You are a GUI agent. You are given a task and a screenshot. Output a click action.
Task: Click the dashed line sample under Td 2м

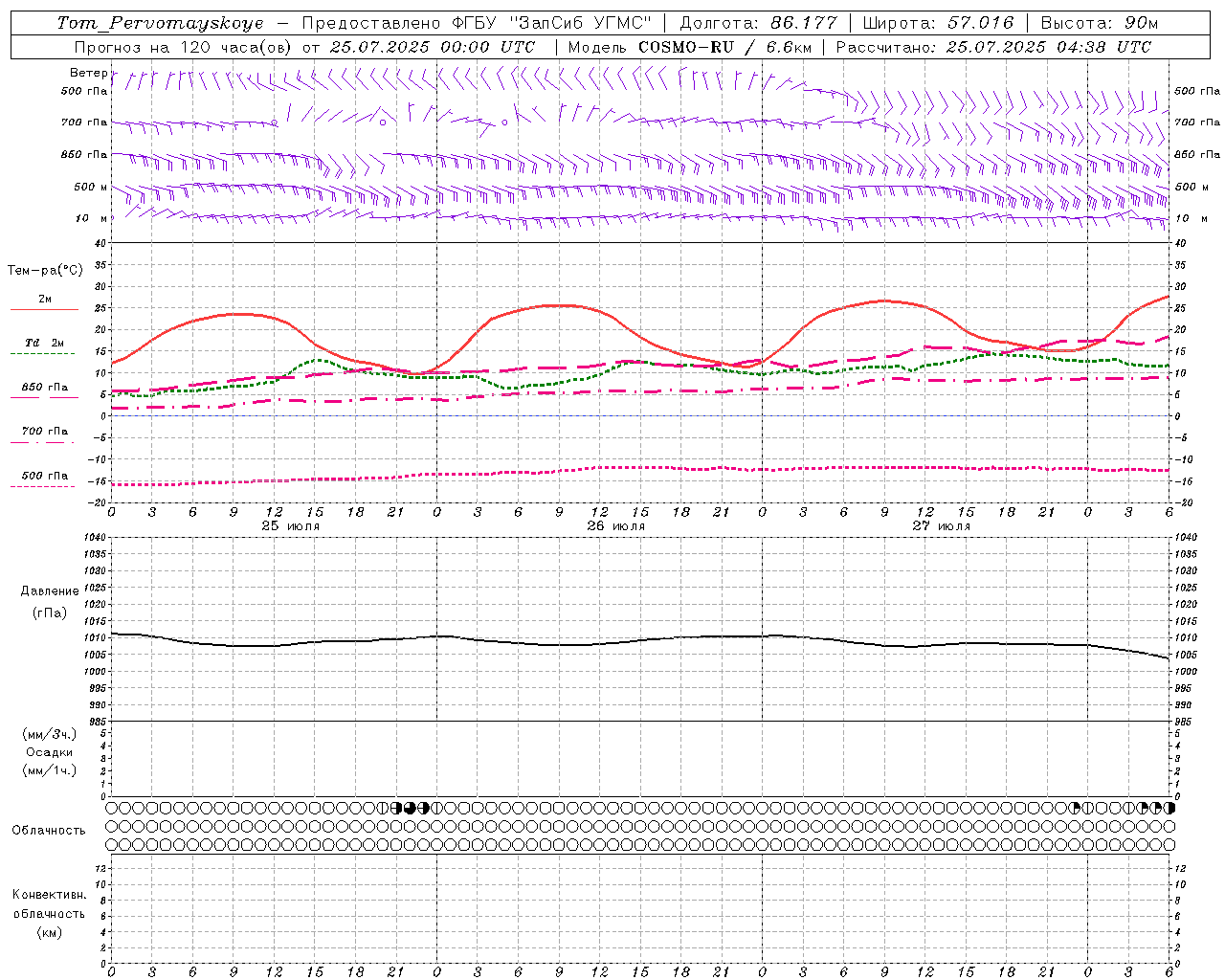click(42, 354)
